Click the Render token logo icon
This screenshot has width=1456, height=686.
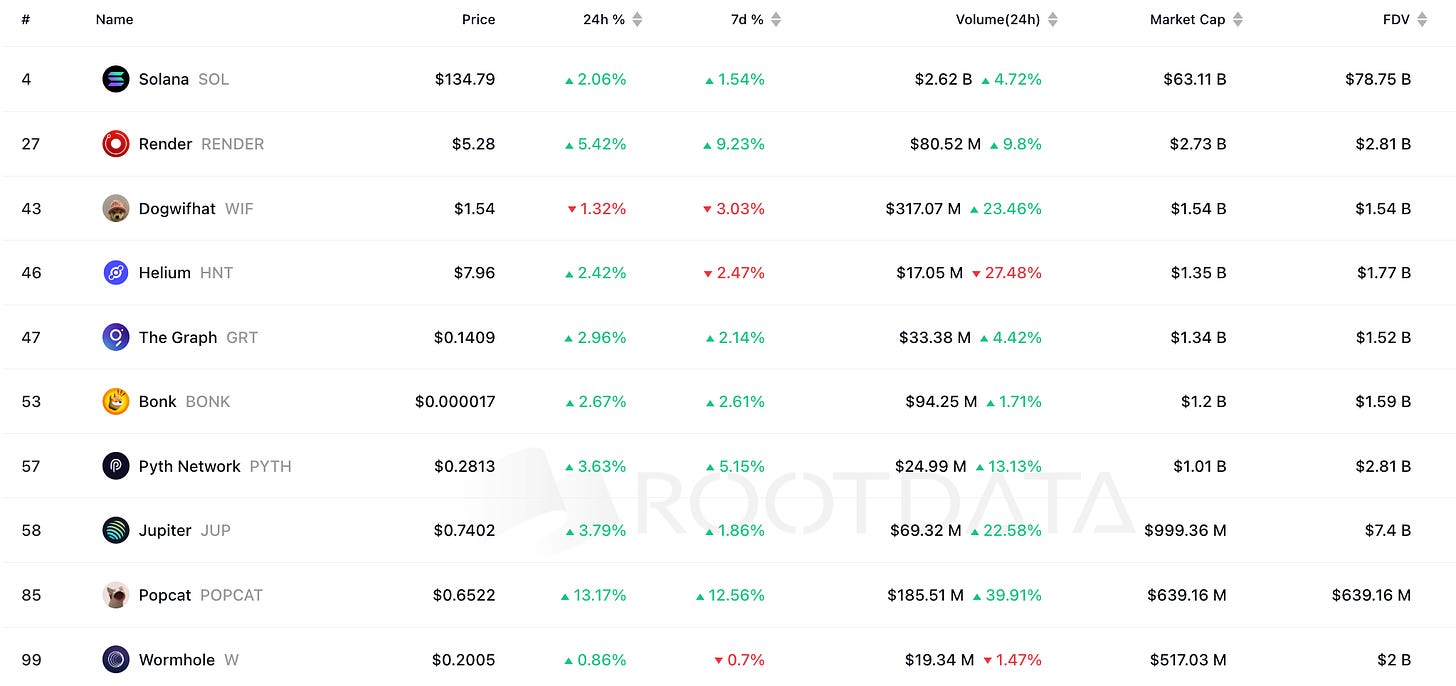click(116, 144)
